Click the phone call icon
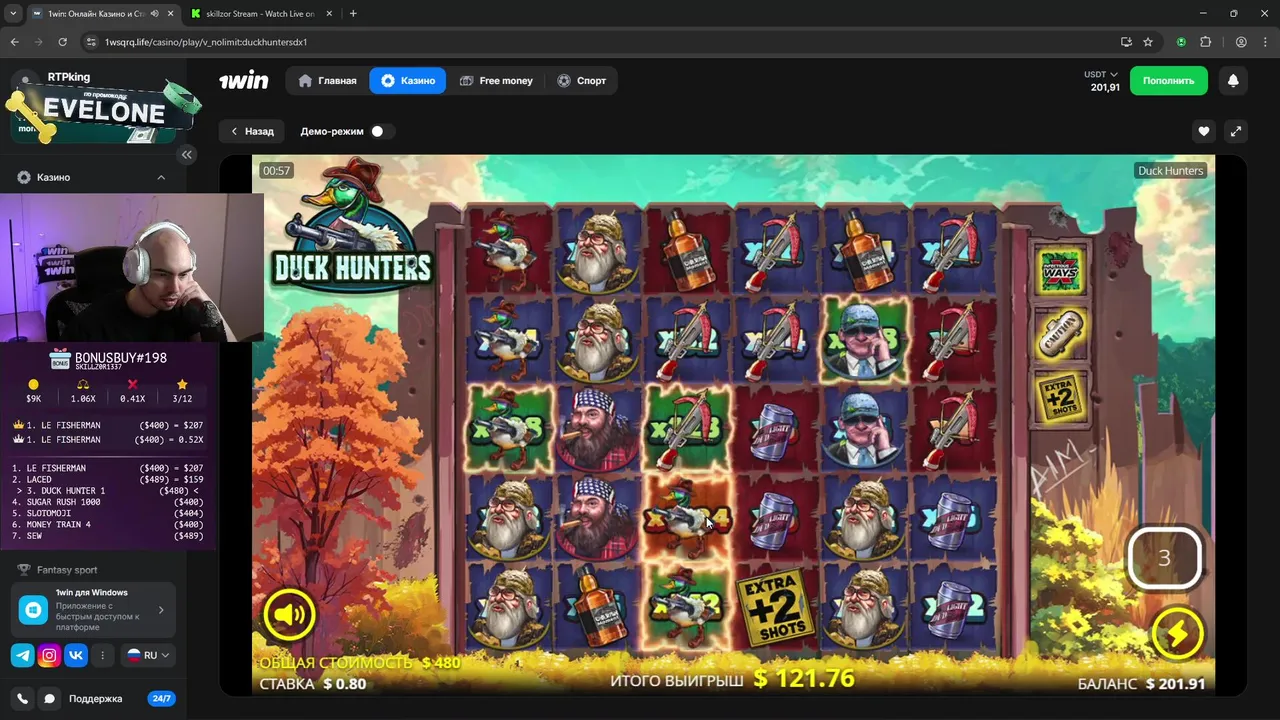 point(22,699)
